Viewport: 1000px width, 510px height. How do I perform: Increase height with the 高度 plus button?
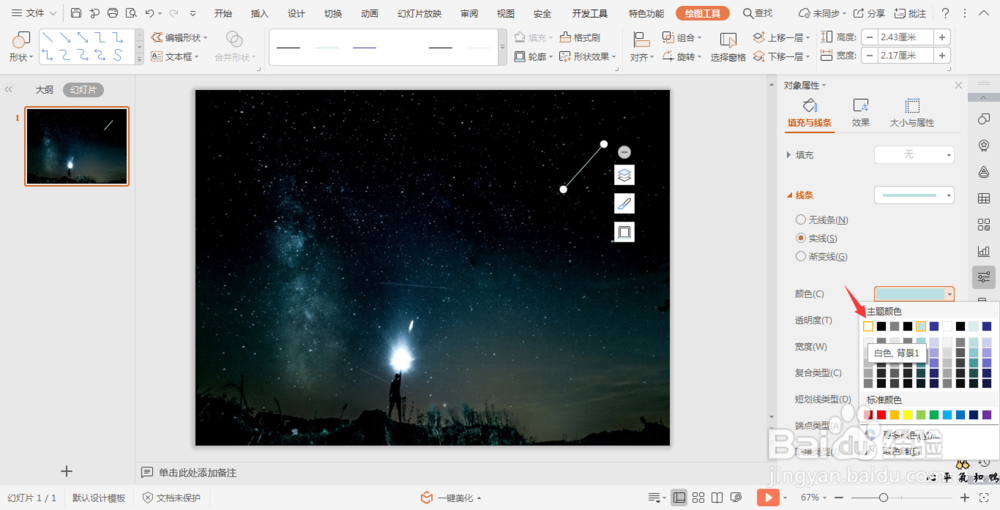[942, 37]
